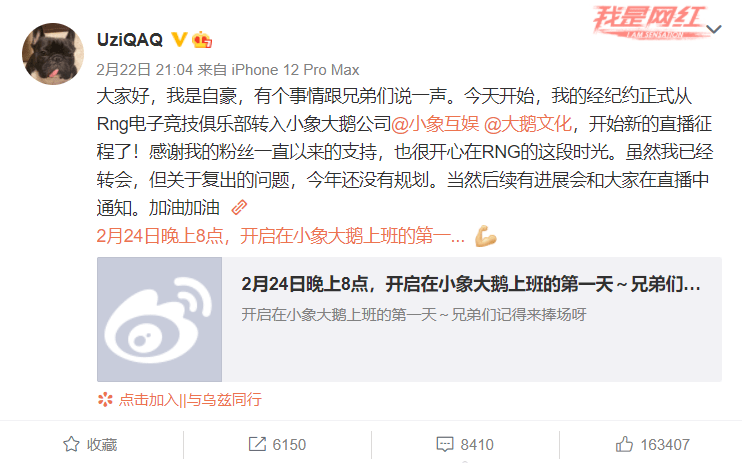This screenshot has height=463, width=742.
Task: Open orange link 2月24日晚上8点 text
Action: click(x=281, y=236)
